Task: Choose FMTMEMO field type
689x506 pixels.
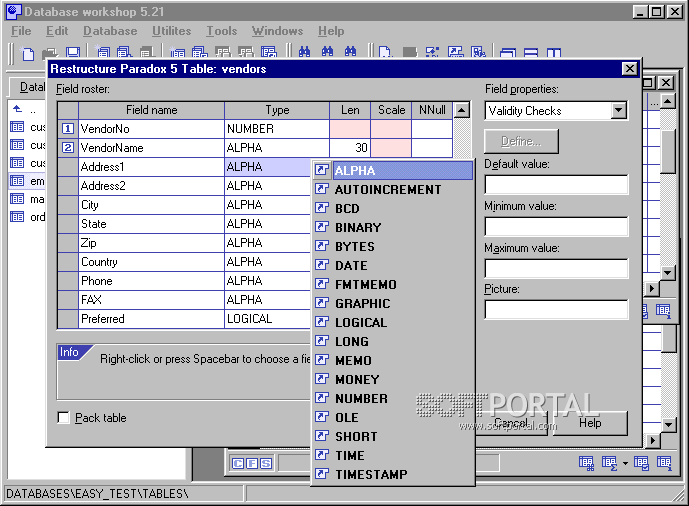Action: tap(393, 285)
